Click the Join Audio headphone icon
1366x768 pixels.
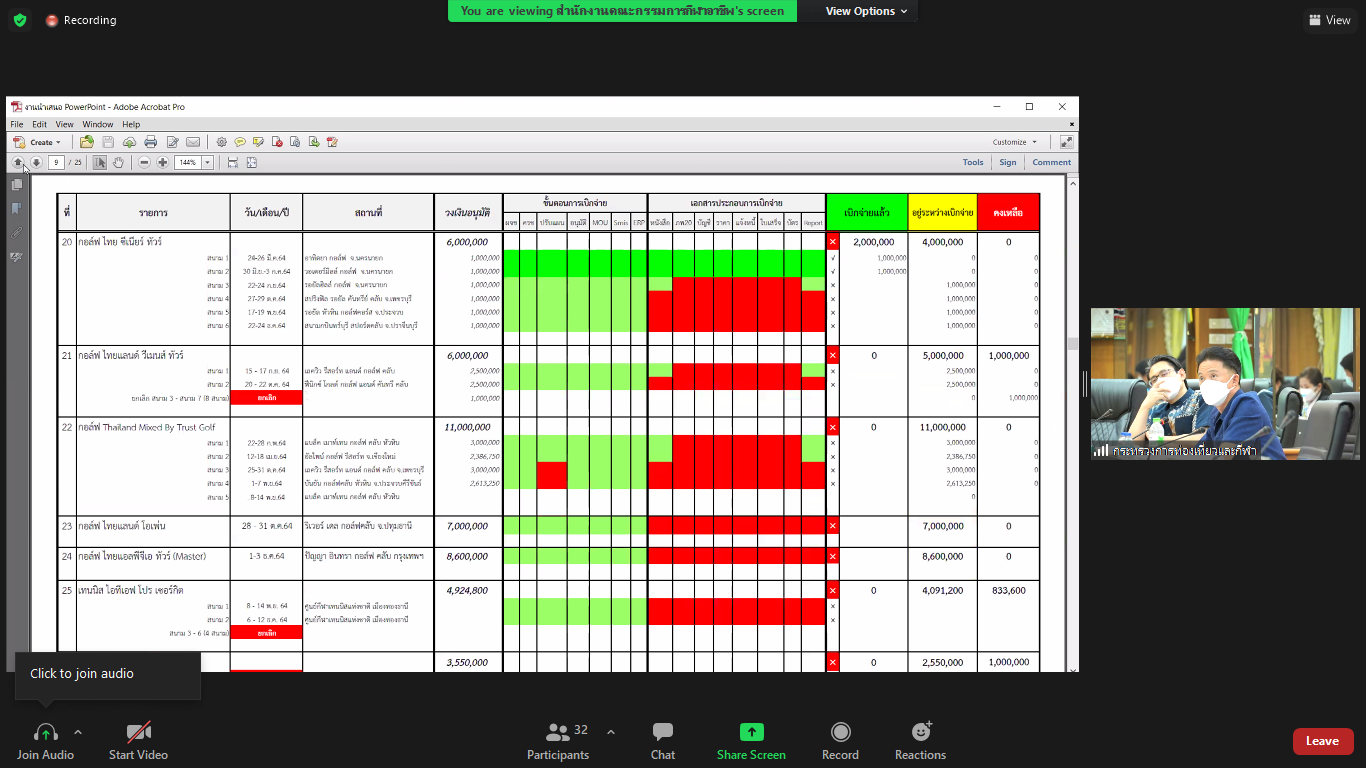point(45,733)
